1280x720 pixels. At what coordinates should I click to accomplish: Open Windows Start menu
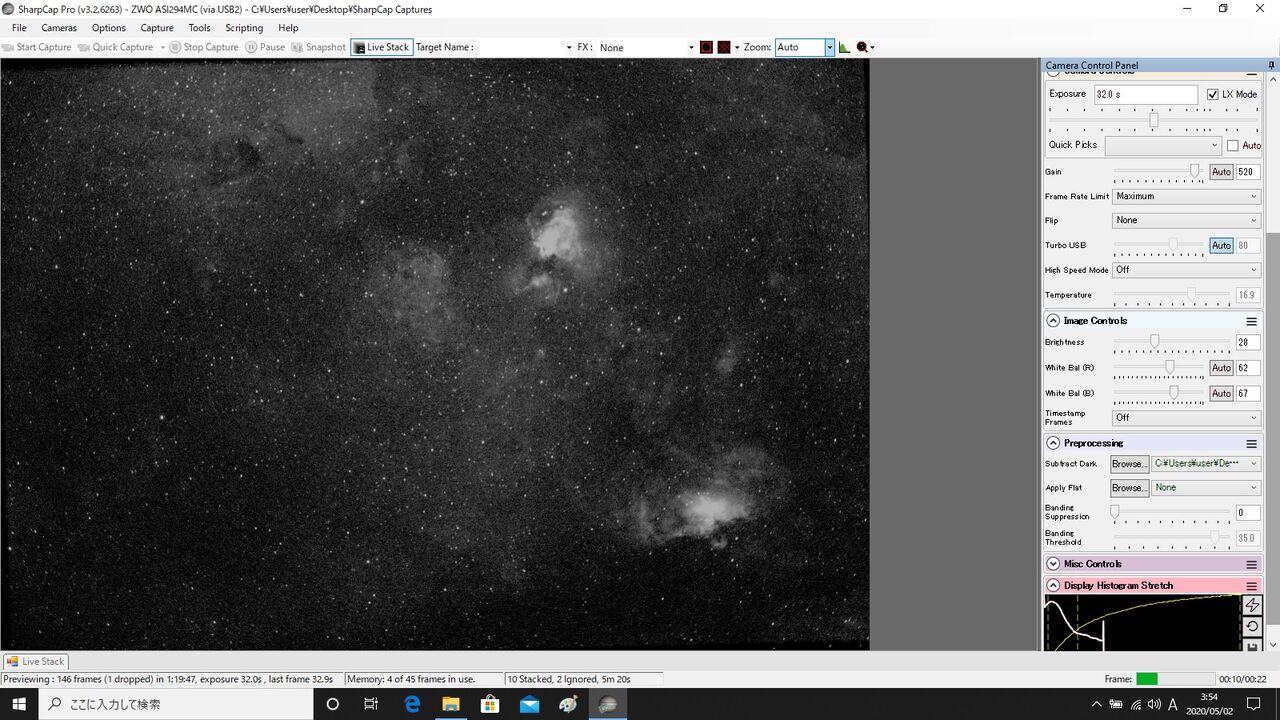click(19, 704)
